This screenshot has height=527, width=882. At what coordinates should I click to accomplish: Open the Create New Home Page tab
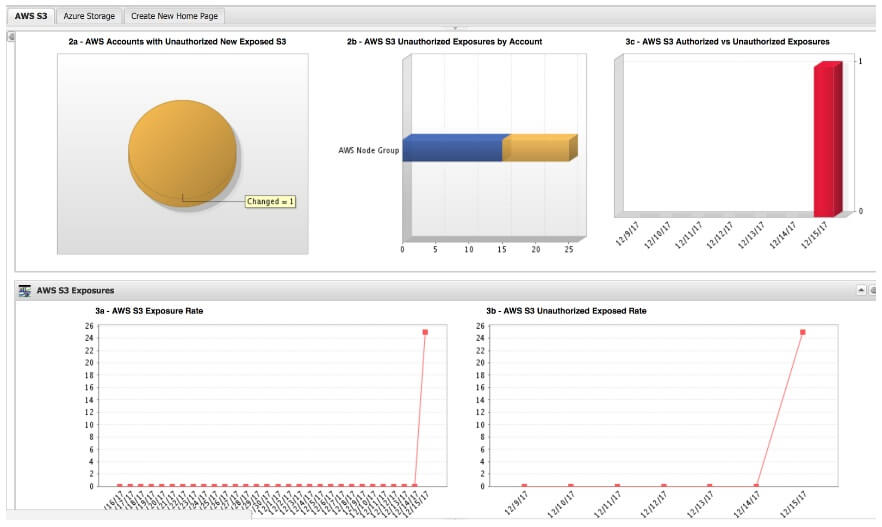174,16
